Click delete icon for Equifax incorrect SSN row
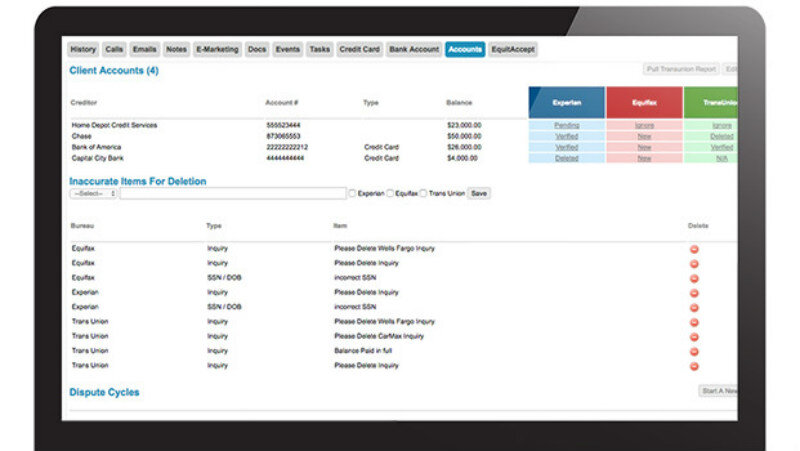 click(x=694, y=278)
